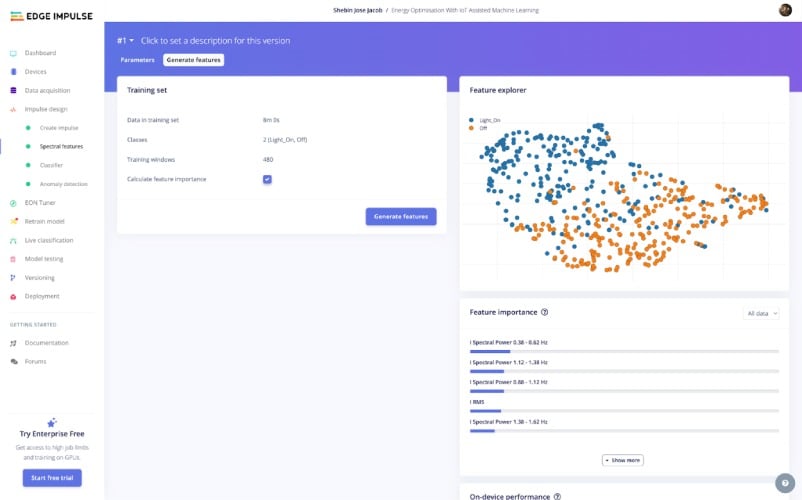Open the All data dropdown

(x=761, y=313)
